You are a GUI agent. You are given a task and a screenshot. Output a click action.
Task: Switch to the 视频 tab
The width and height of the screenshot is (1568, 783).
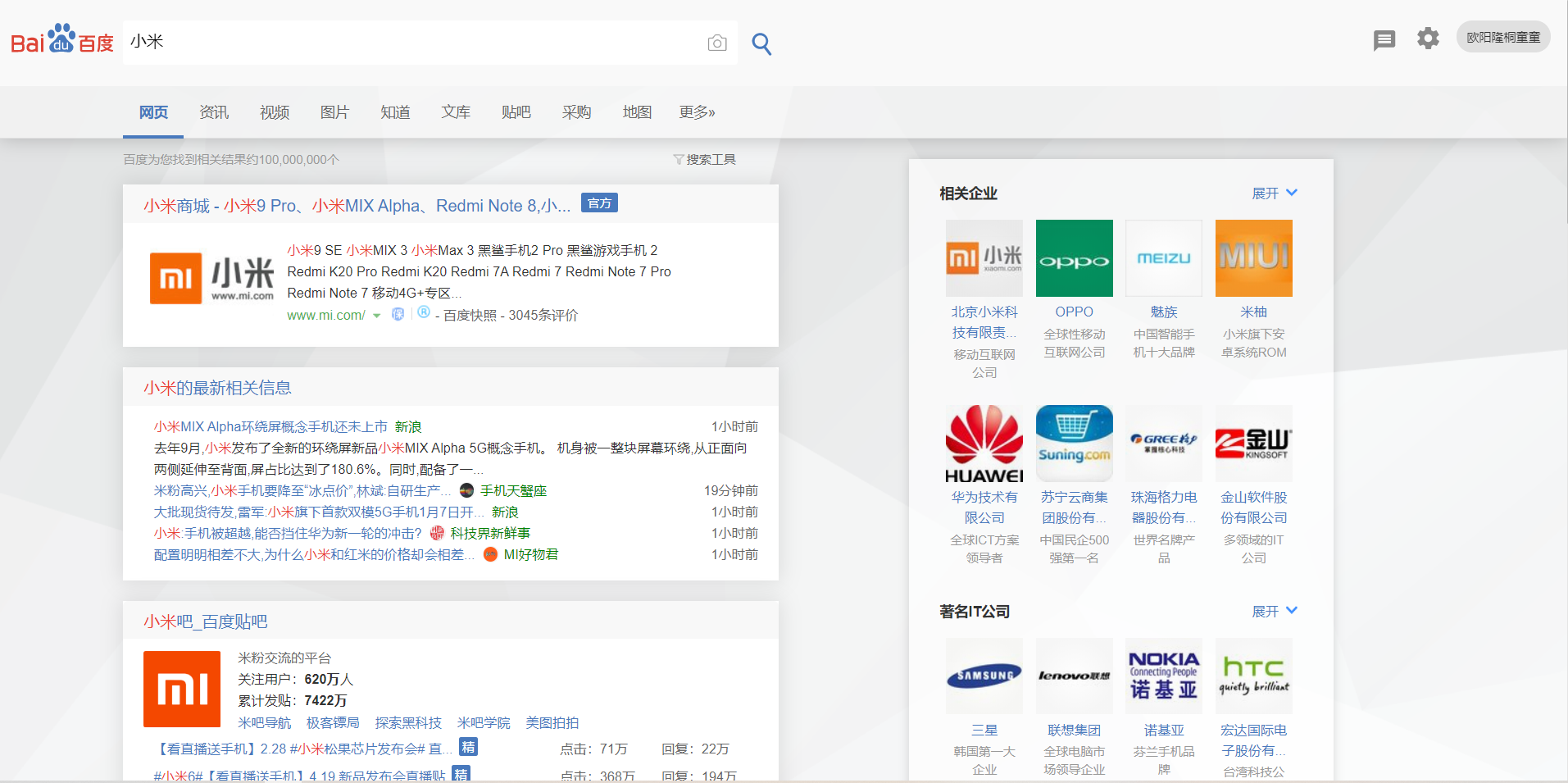pos(275,112)
